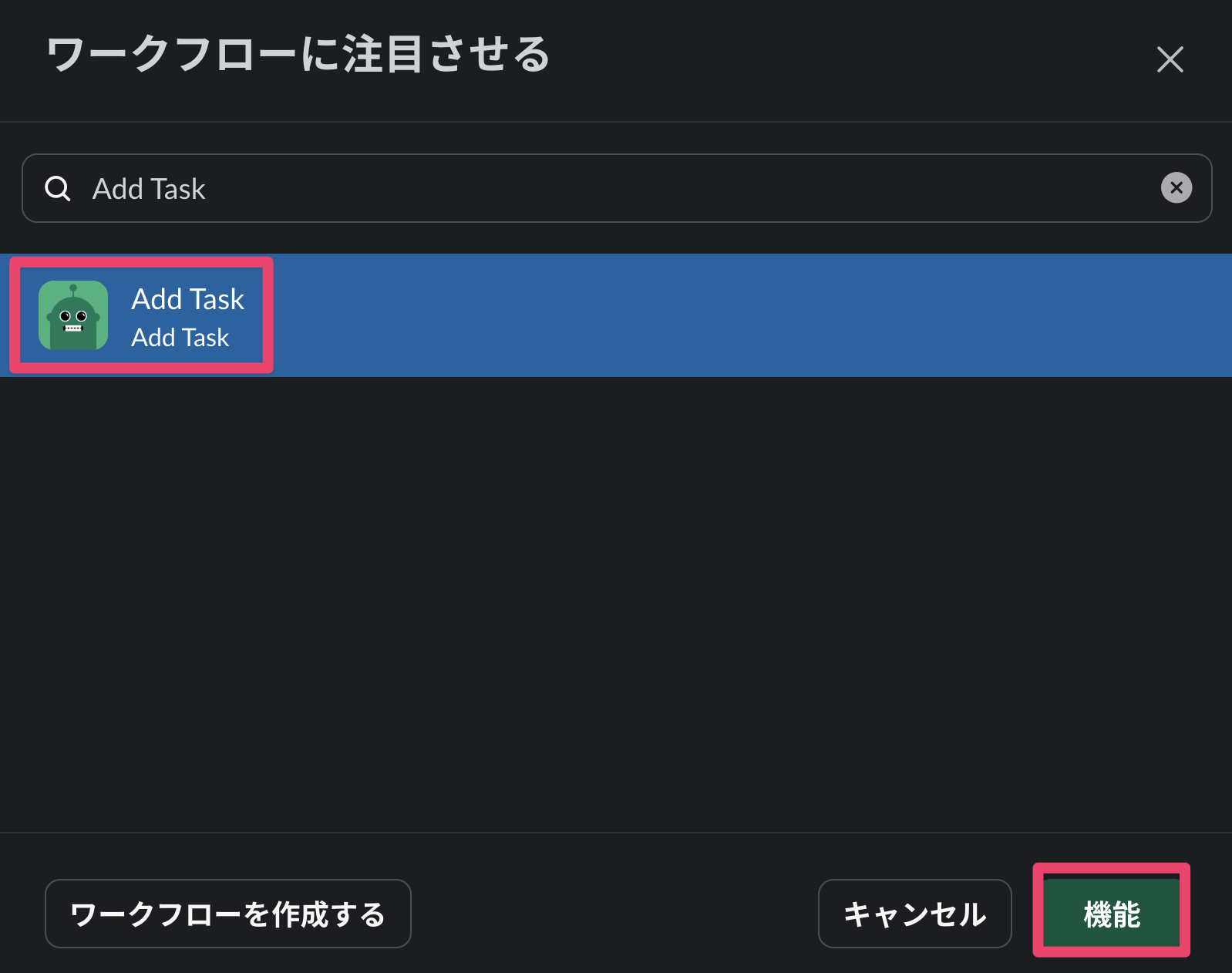Clear the search field with the circled X
The height and width of the screenshot is (973, 1232).
1176,188
